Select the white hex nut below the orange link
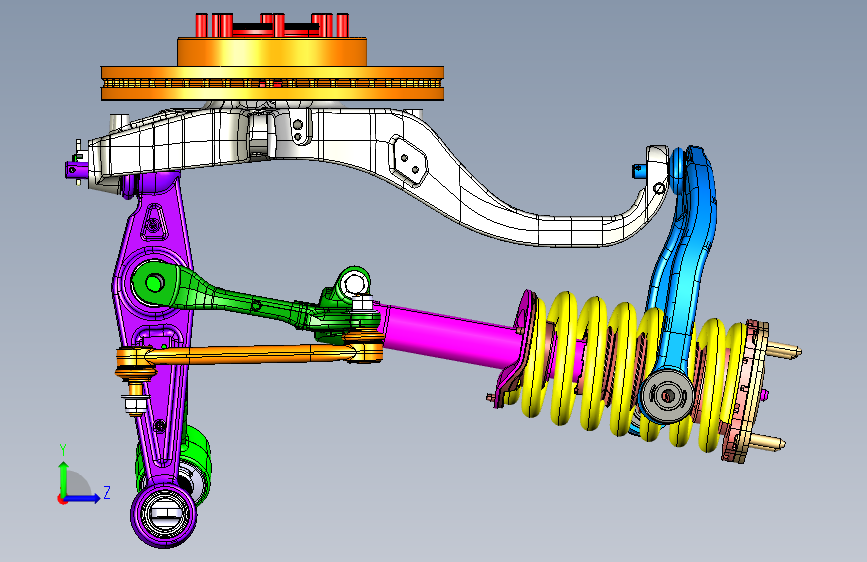The width and height of the screenshot is (867, 562). [x=134, y=404]
